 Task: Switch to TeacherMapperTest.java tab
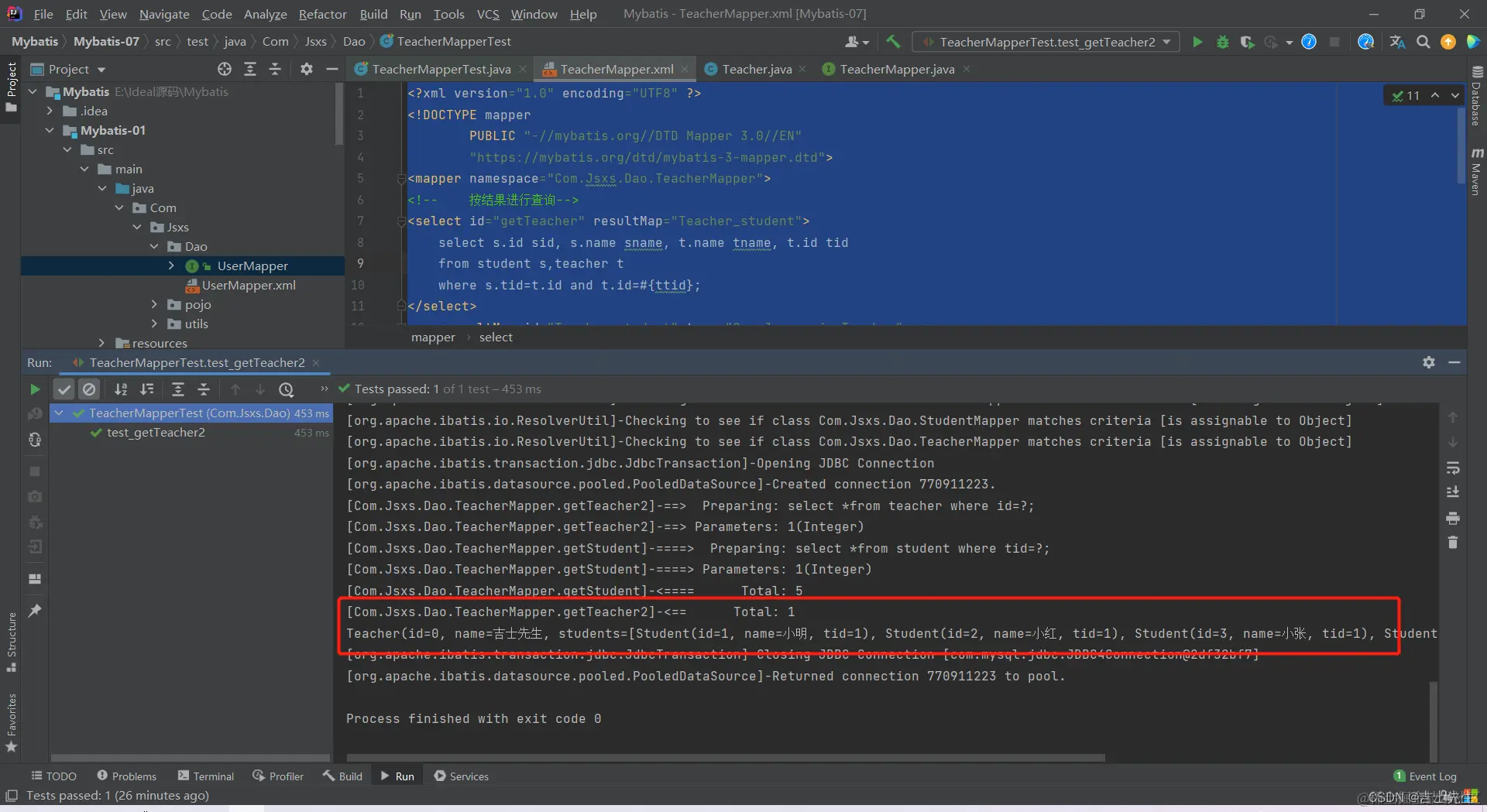(441, 69)
